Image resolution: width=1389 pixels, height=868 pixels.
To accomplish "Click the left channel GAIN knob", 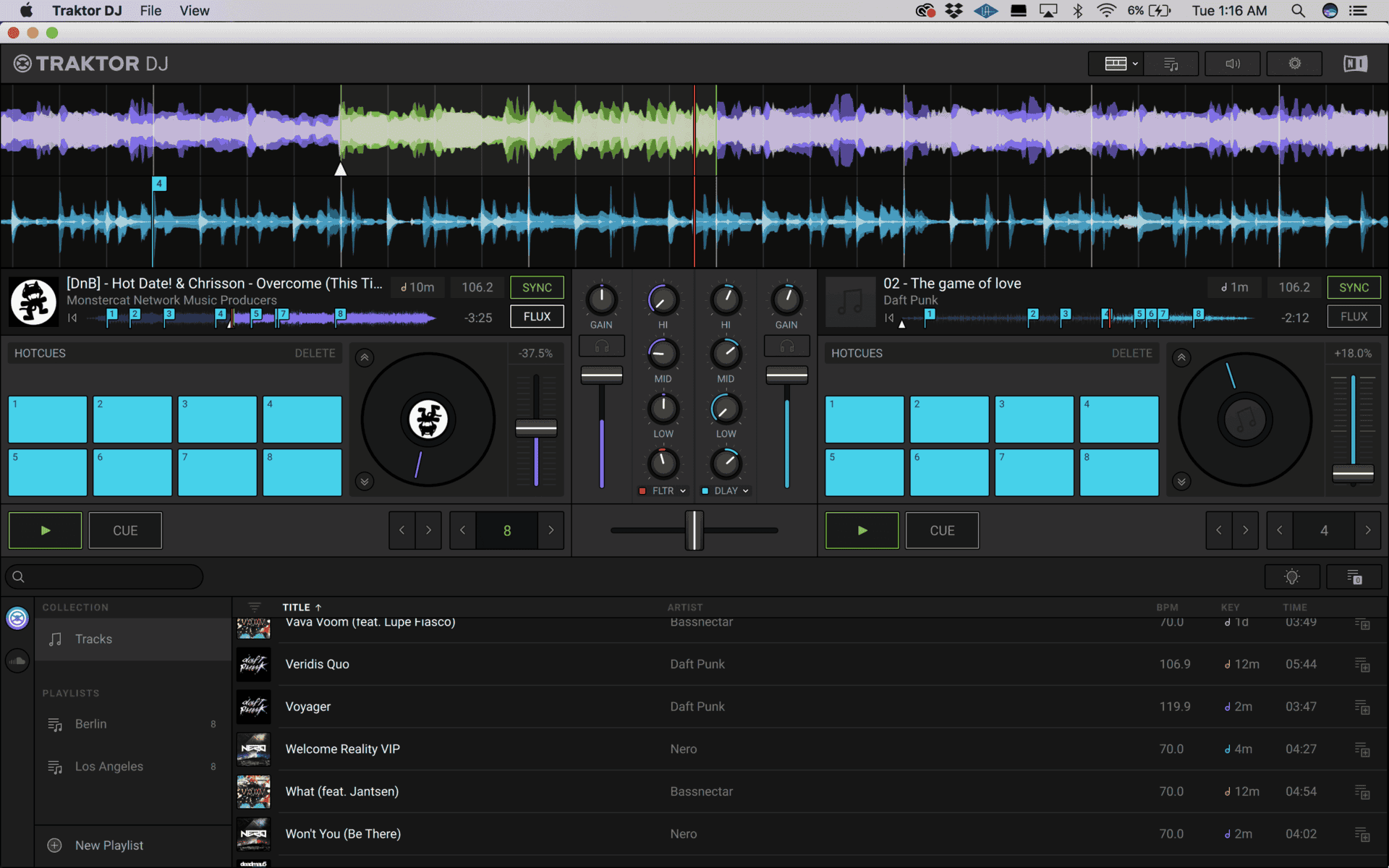I will [x=601, y=299].
